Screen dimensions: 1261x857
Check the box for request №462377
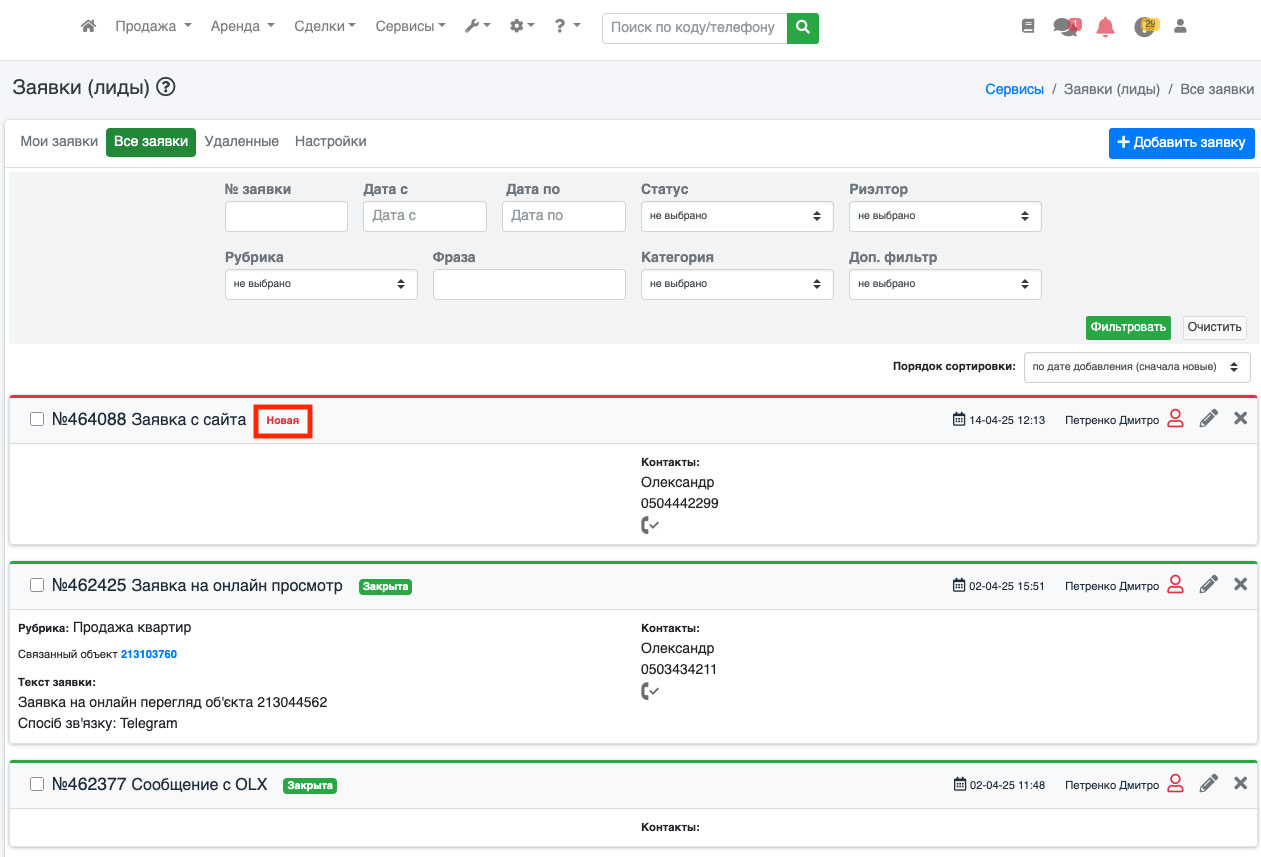pyautogui.click(x=37, y=785)
